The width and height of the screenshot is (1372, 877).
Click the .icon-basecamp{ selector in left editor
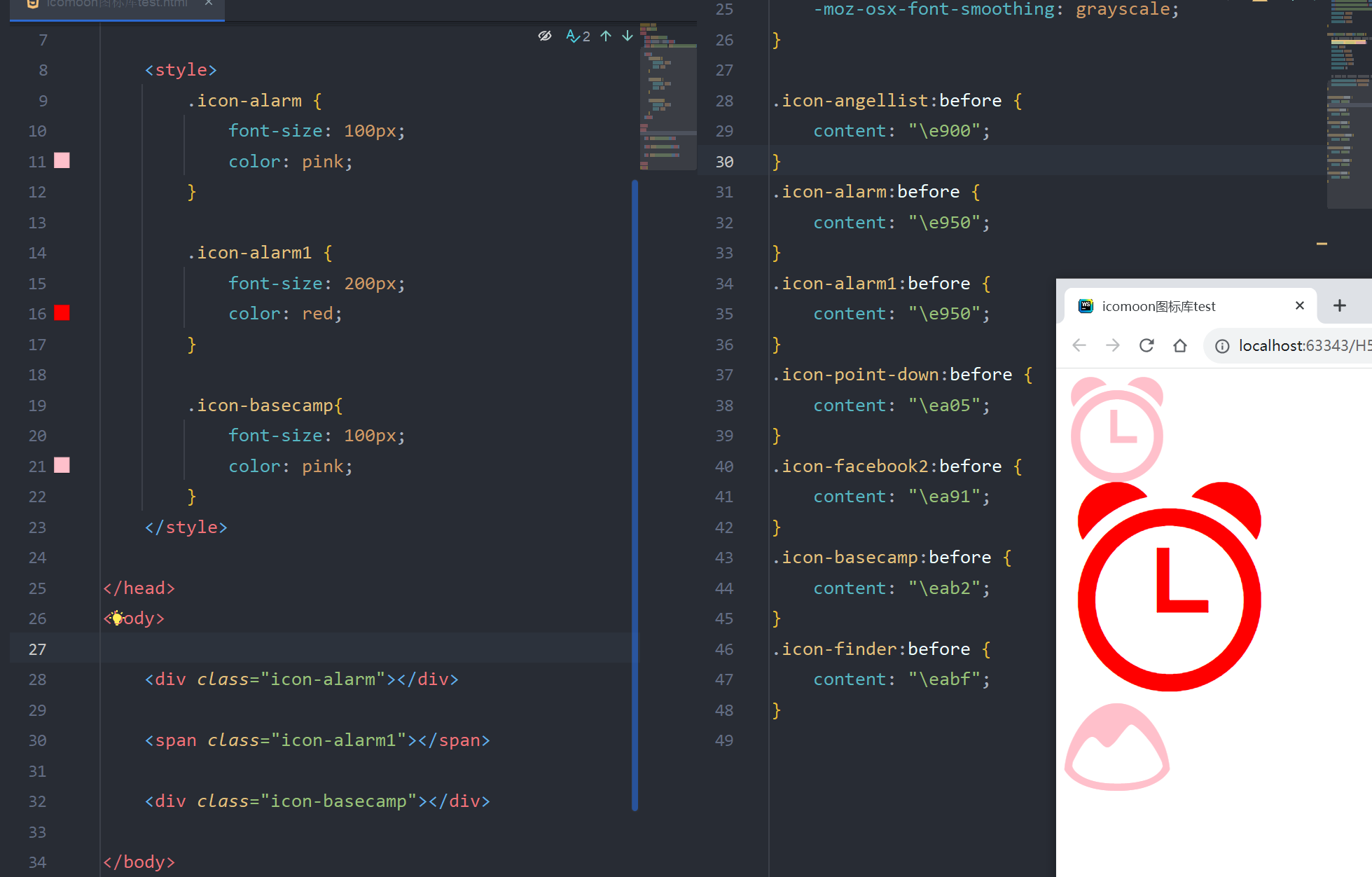[265, 405]
